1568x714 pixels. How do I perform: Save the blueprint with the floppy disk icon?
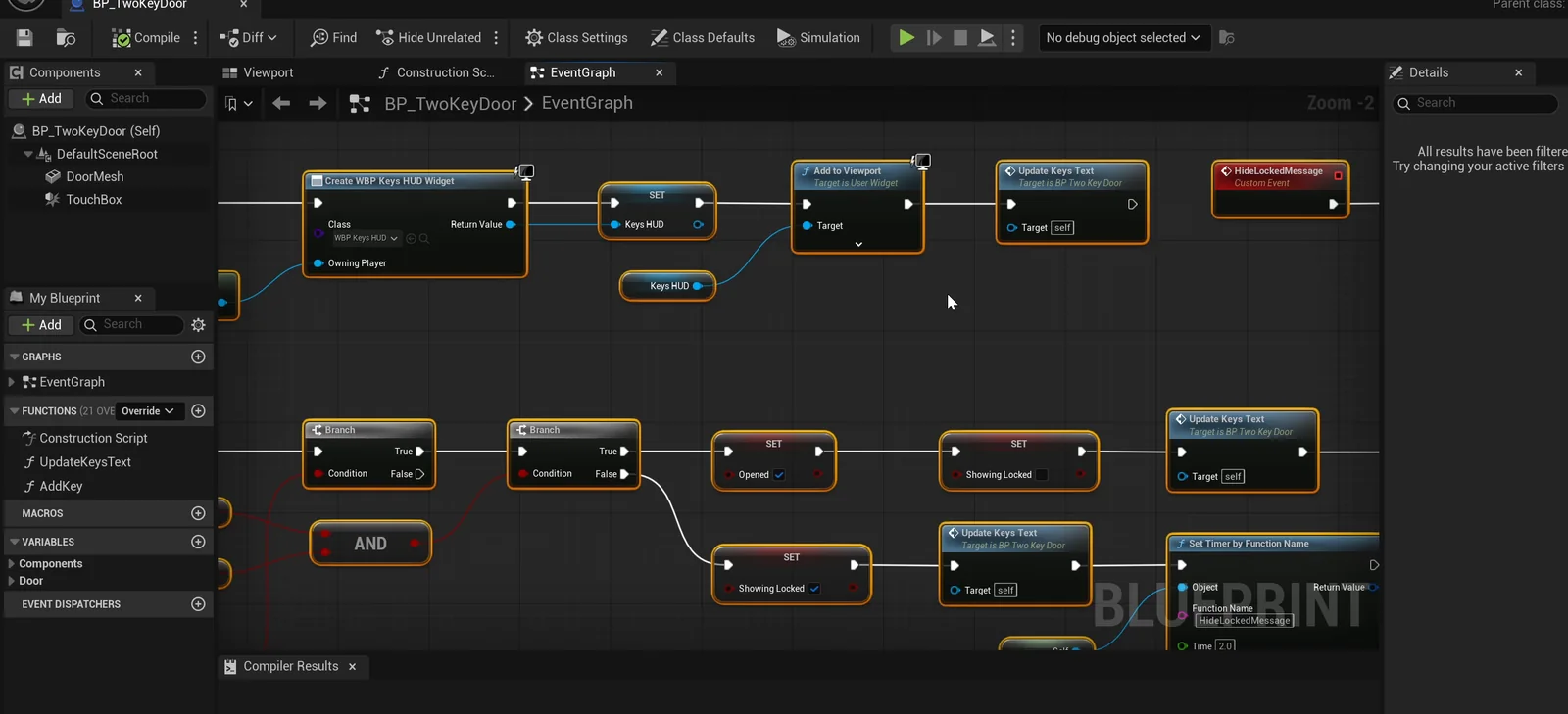click(x=24, y=38)
